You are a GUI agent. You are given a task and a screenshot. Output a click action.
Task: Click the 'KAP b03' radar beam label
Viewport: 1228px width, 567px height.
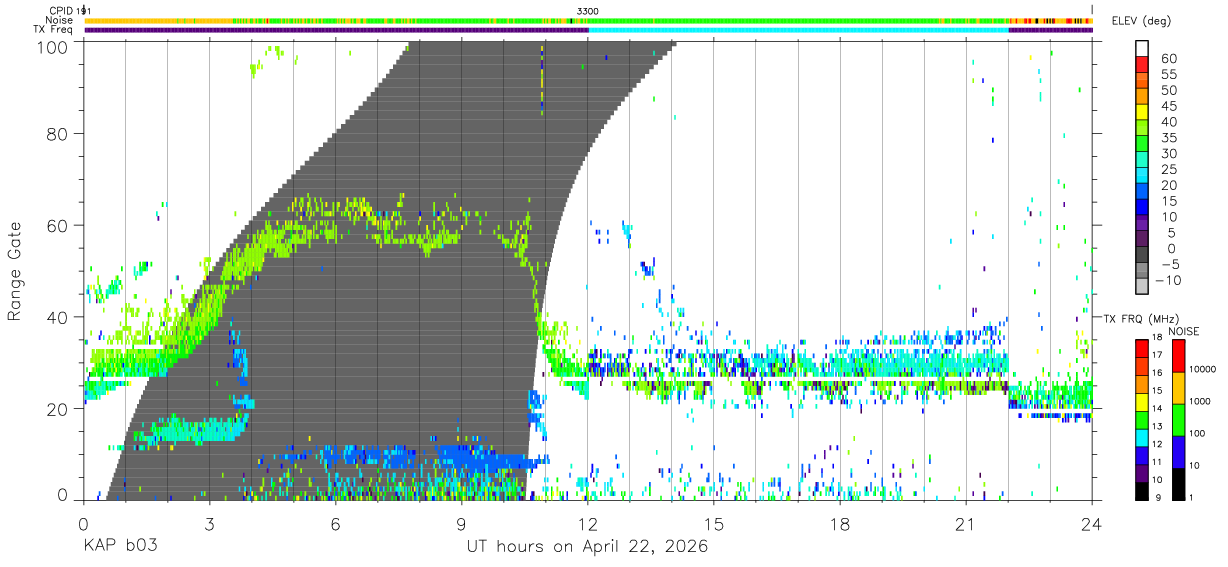click(120, 547)
